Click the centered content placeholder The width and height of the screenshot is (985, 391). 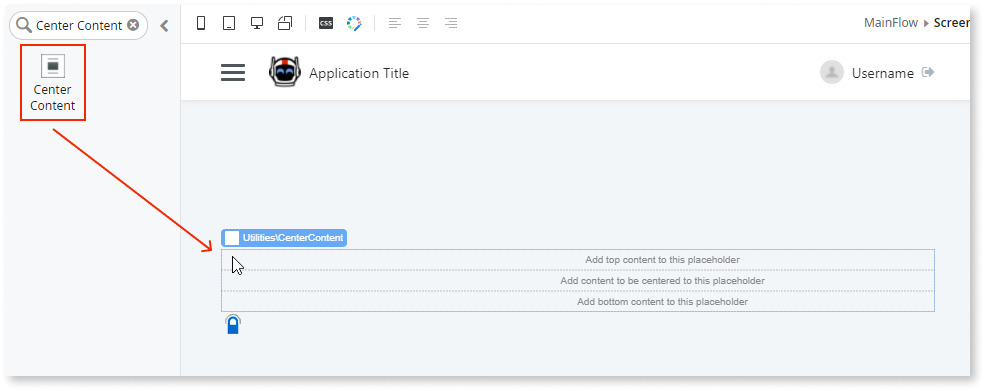[x=578, y=281]
